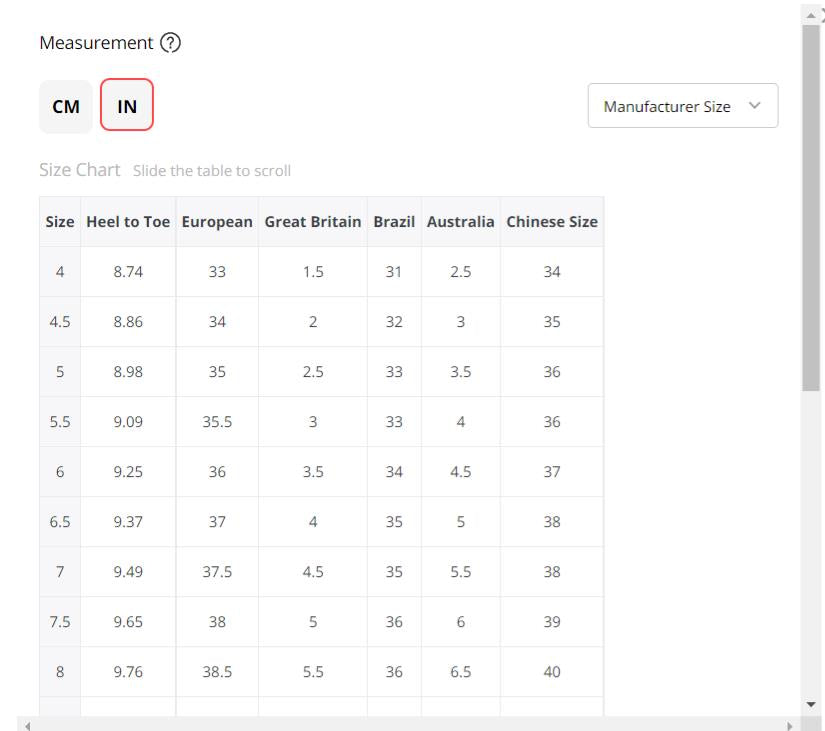Select the European 35.5 cell
825x731 pixels.
click(217, 422)
